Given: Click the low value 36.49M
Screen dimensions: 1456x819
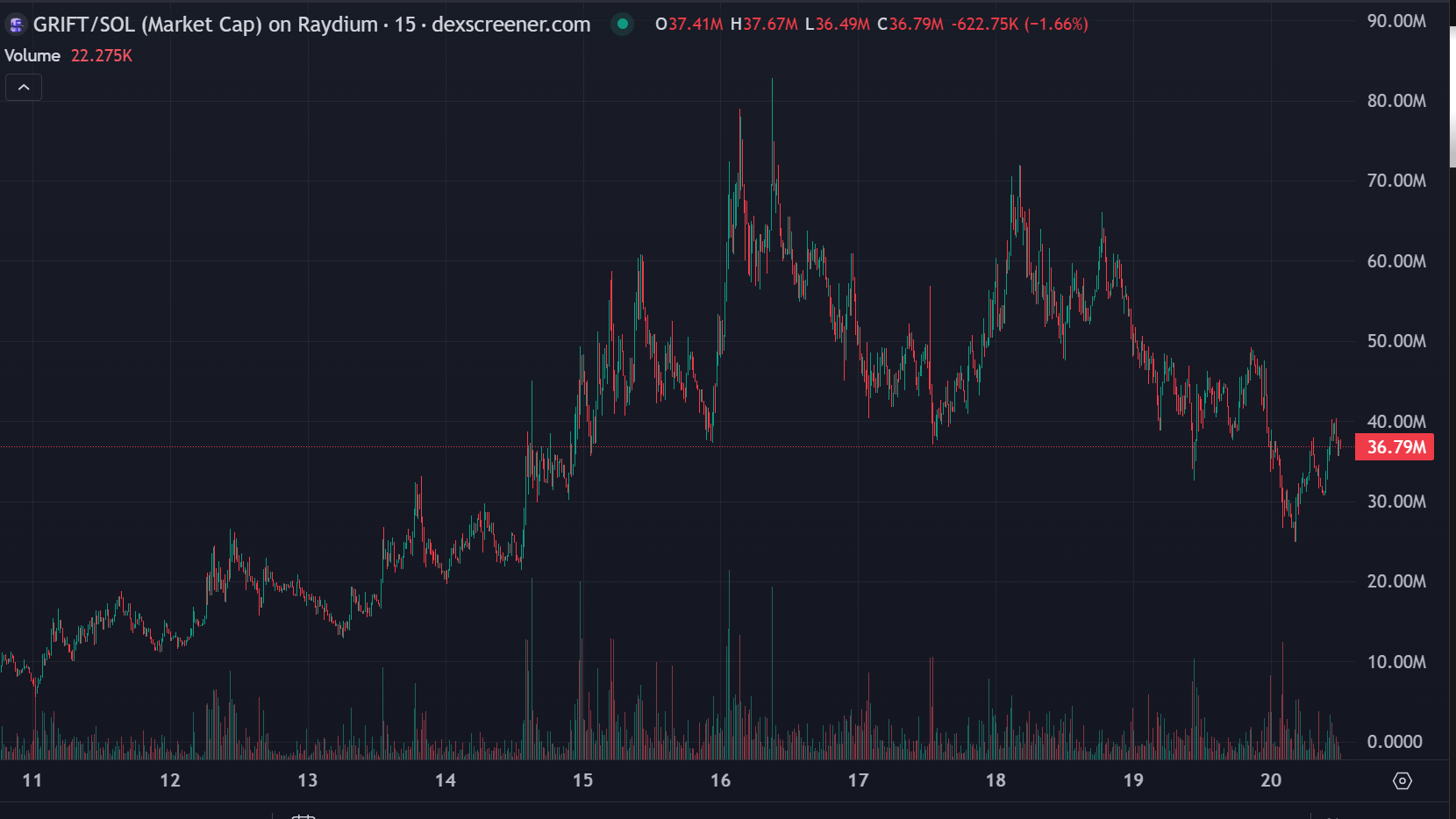Looking at the screenshot, I should [x=843, y=25].
